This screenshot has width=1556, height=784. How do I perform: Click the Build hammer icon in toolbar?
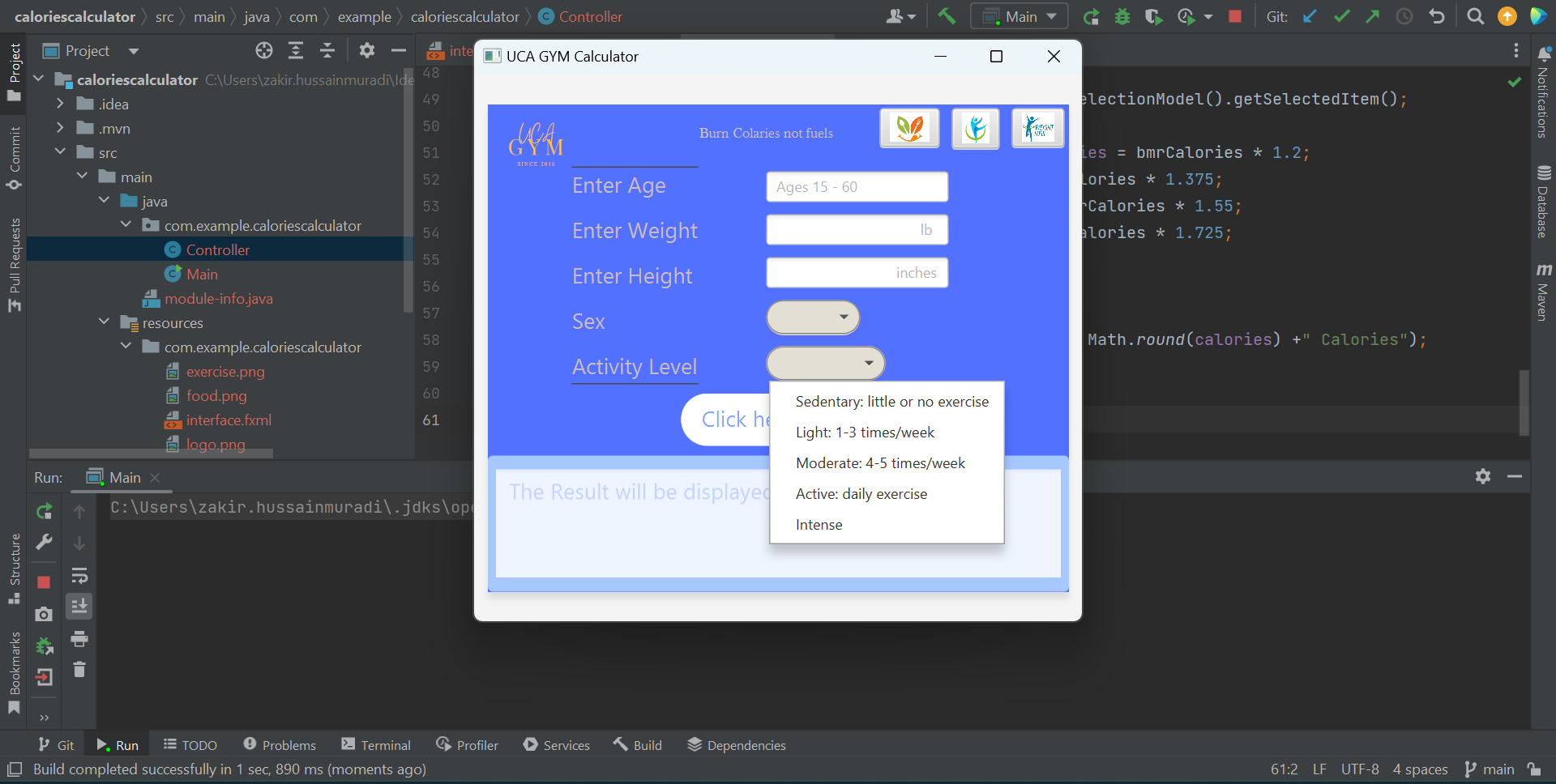947,16
